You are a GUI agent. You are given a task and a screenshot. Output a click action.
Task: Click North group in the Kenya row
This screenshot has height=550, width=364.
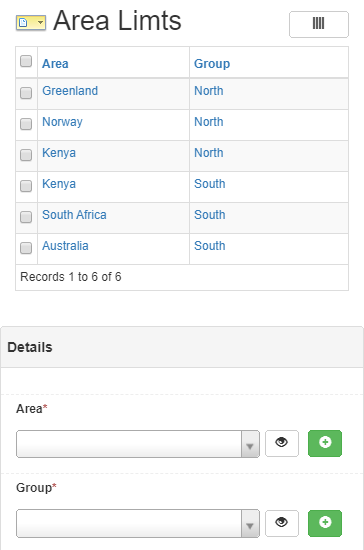tap(209, 153)
